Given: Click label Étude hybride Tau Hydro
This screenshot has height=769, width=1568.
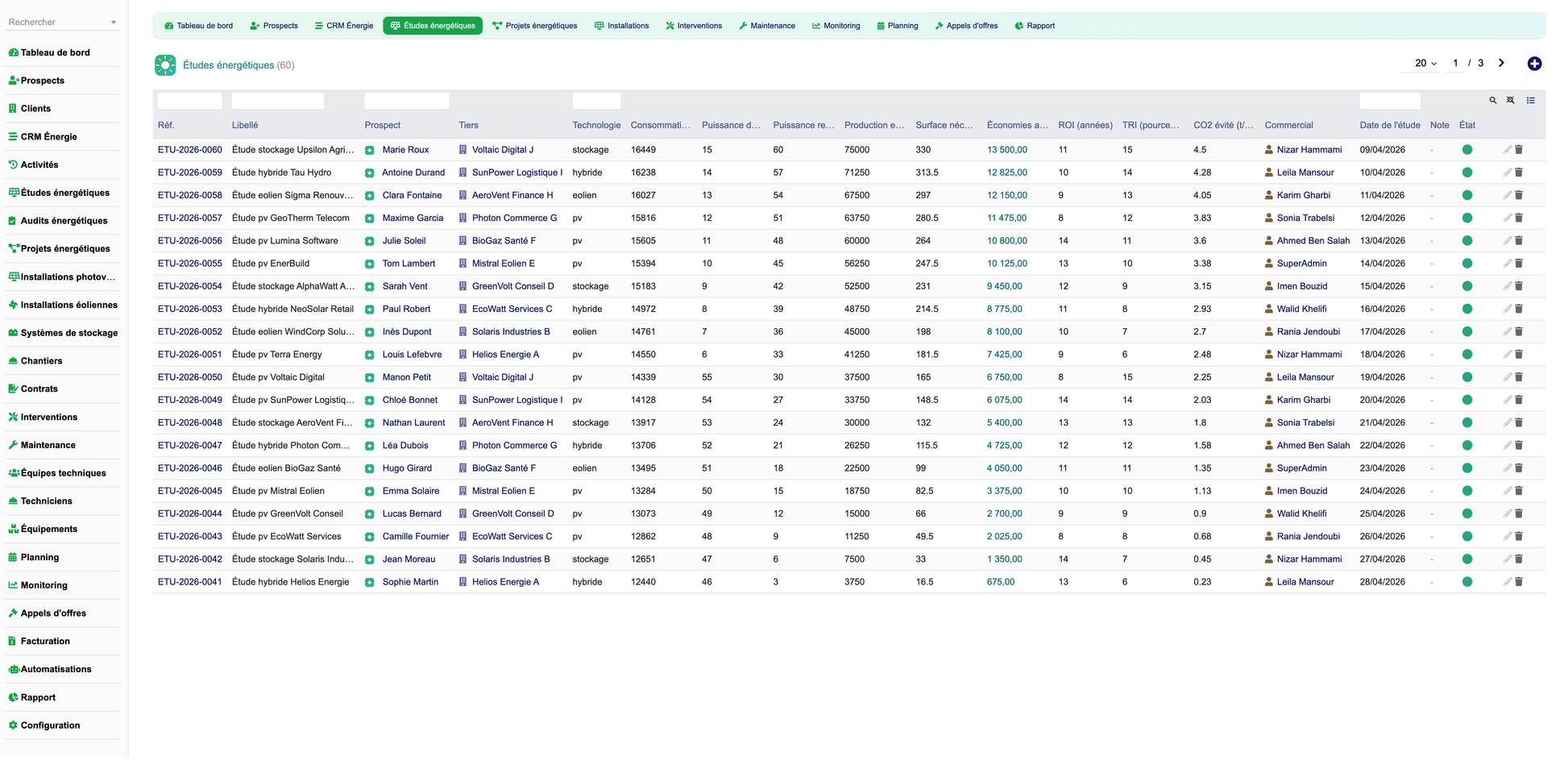Looking at the screenshot, I should point(281,173).
